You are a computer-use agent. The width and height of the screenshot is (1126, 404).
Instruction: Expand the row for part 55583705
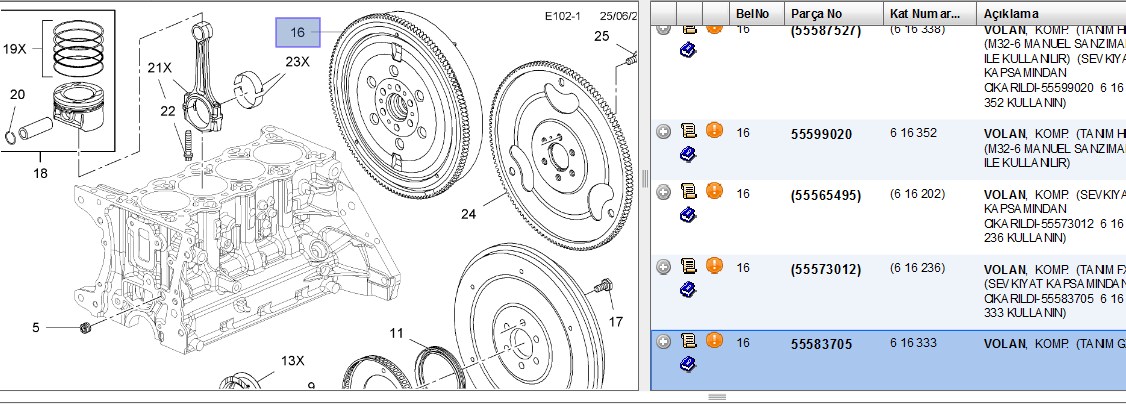click(664, 342)
